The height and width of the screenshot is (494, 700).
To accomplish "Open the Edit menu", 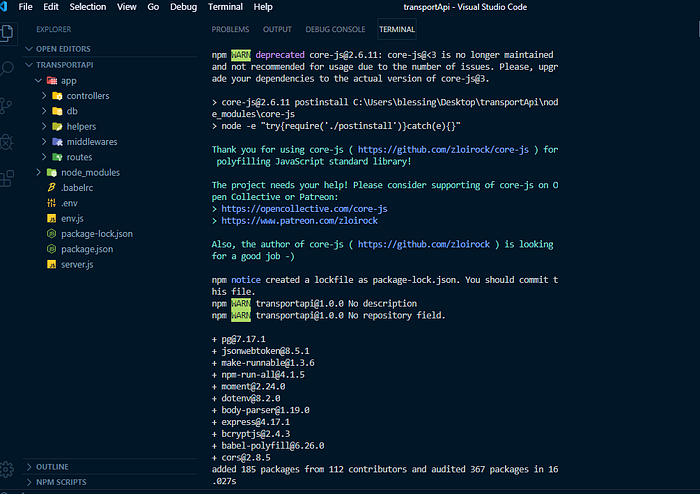I will coord(50,7).
